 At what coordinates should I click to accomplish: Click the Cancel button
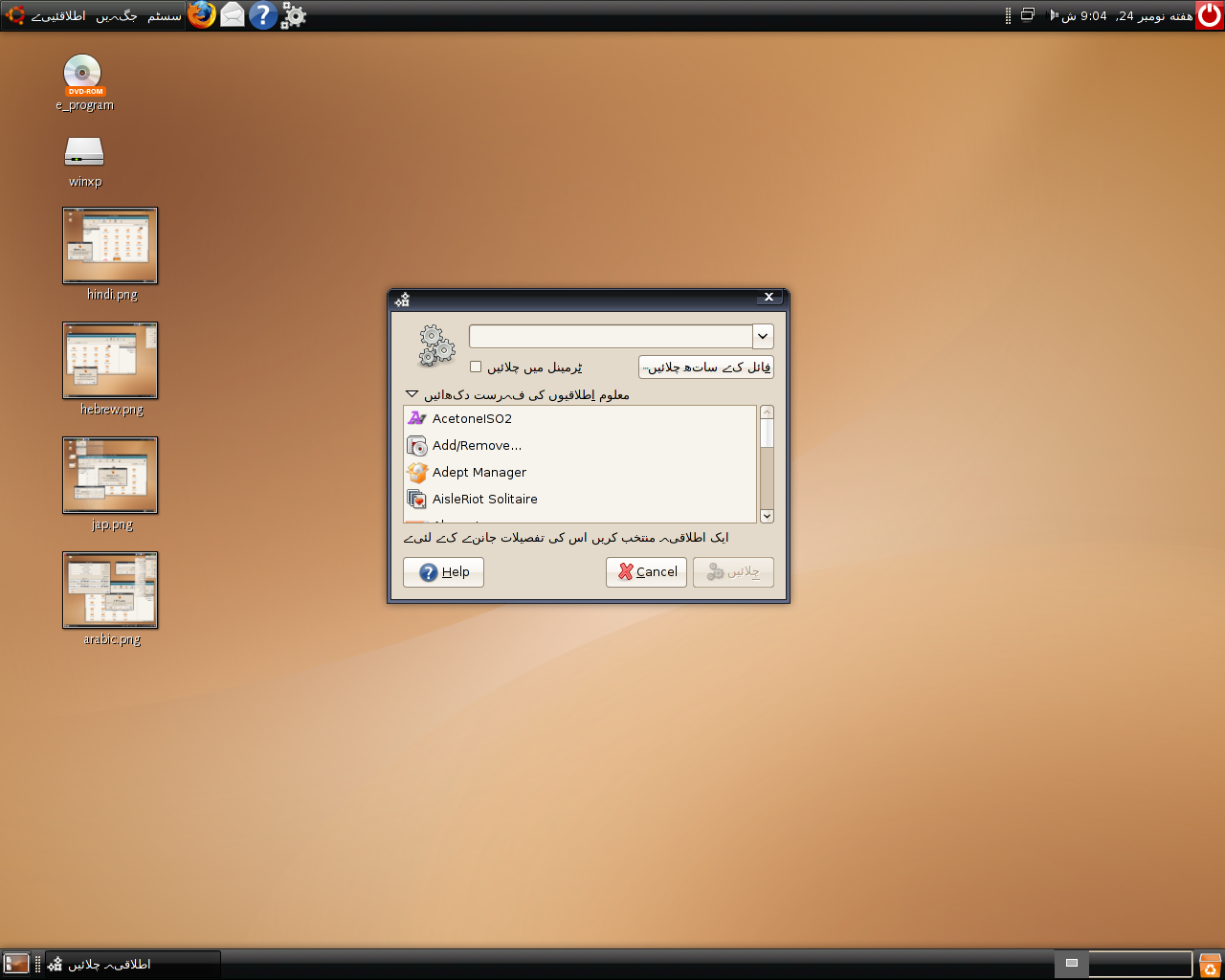pyautogui.click(x=646, y=571)
